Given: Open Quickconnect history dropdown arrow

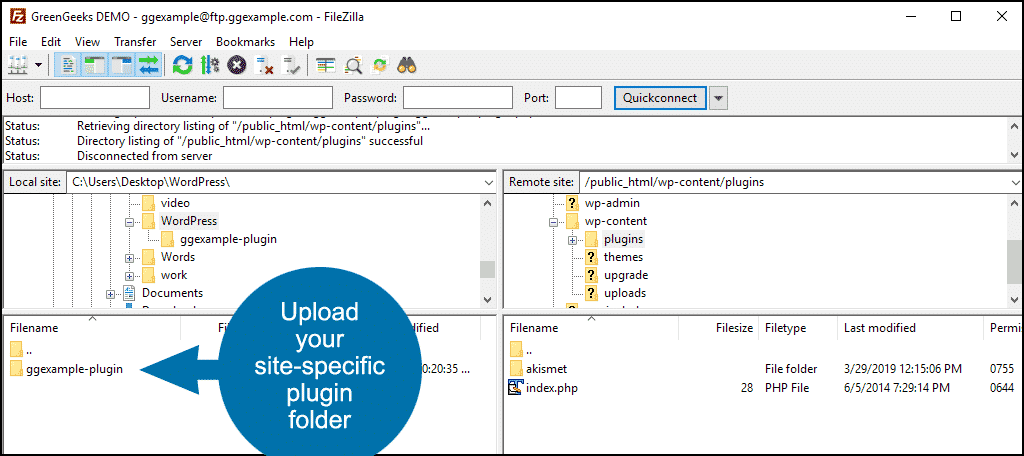Looking at the screenshot, I should (x=718, y=98).
